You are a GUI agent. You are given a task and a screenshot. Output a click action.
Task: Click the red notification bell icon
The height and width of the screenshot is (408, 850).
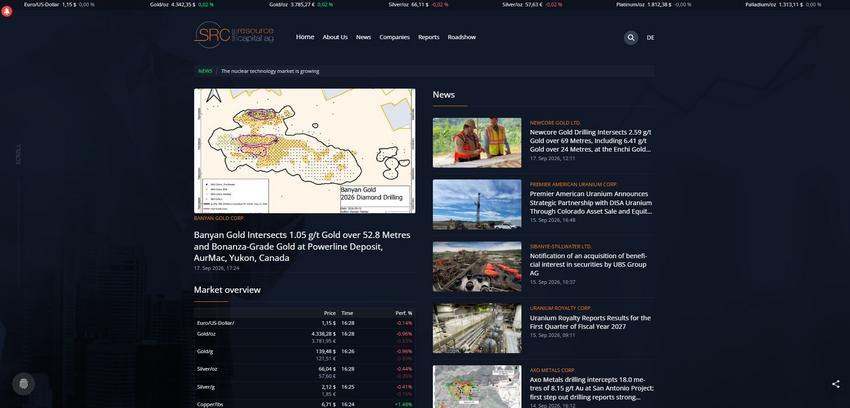7,11
